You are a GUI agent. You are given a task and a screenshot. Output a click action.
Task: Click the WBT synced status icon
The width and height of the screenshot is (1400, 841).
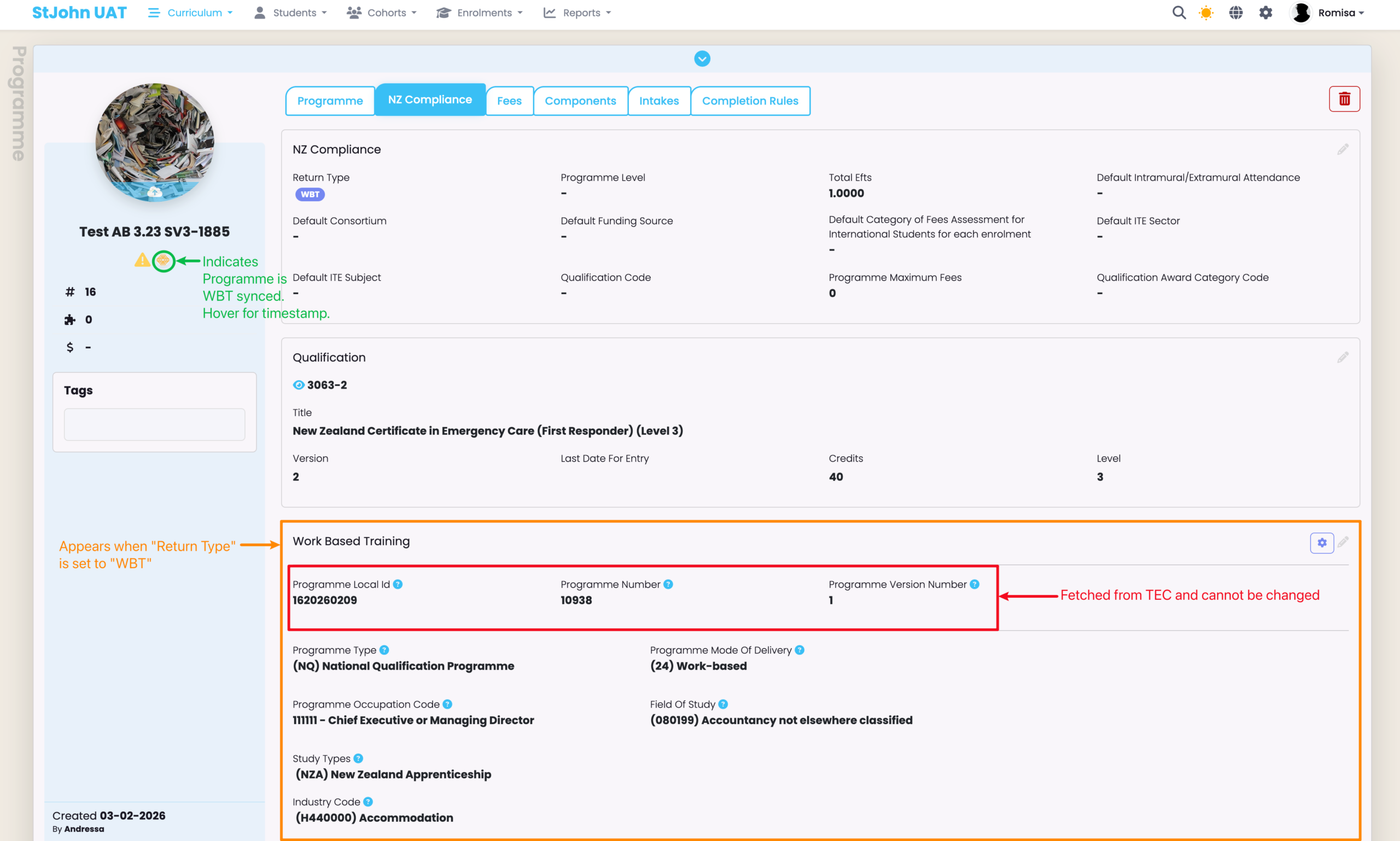pyautogui.click(x=163, y=261)
